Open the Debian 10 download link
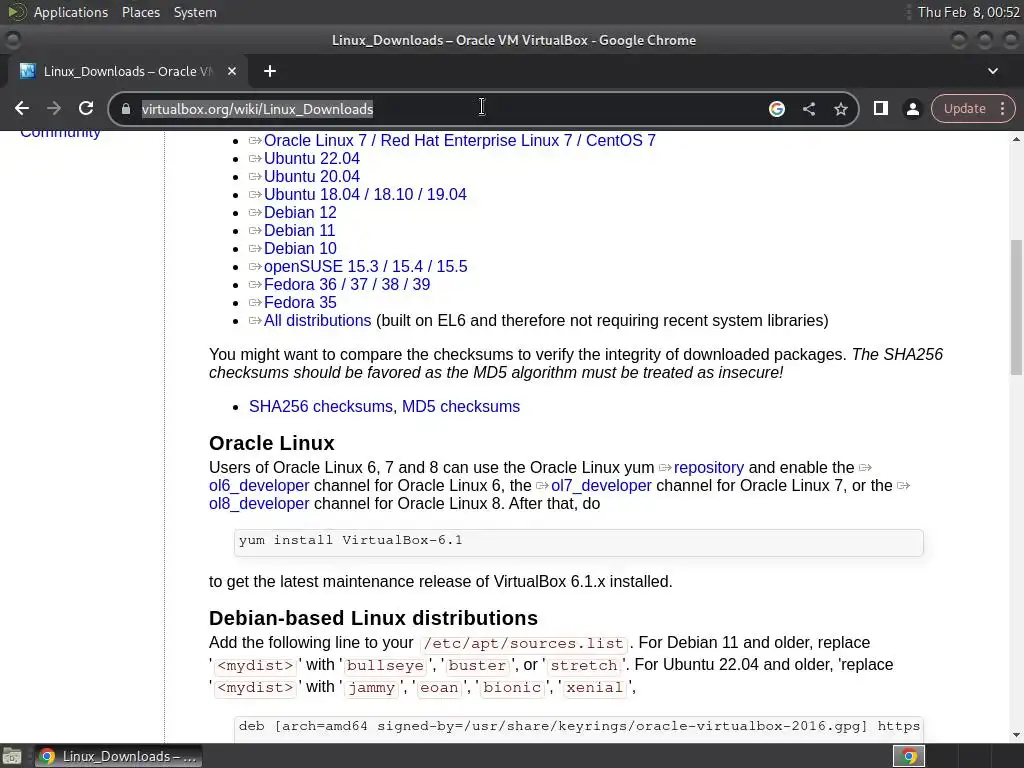The height and width of the screenshot is (768, 1024). tap(300, 248)
